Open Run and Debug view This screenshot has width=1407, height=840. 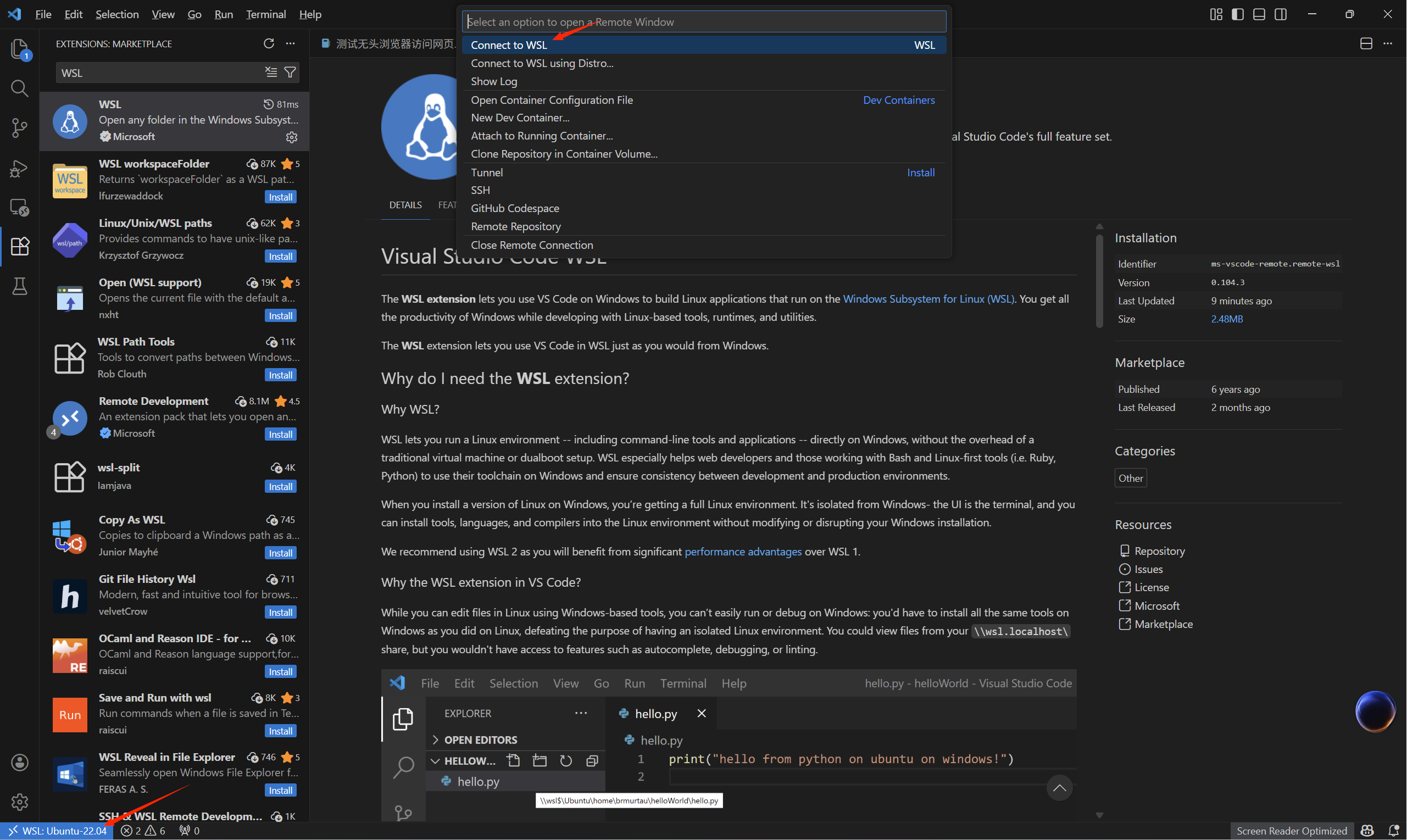point(20,168)
